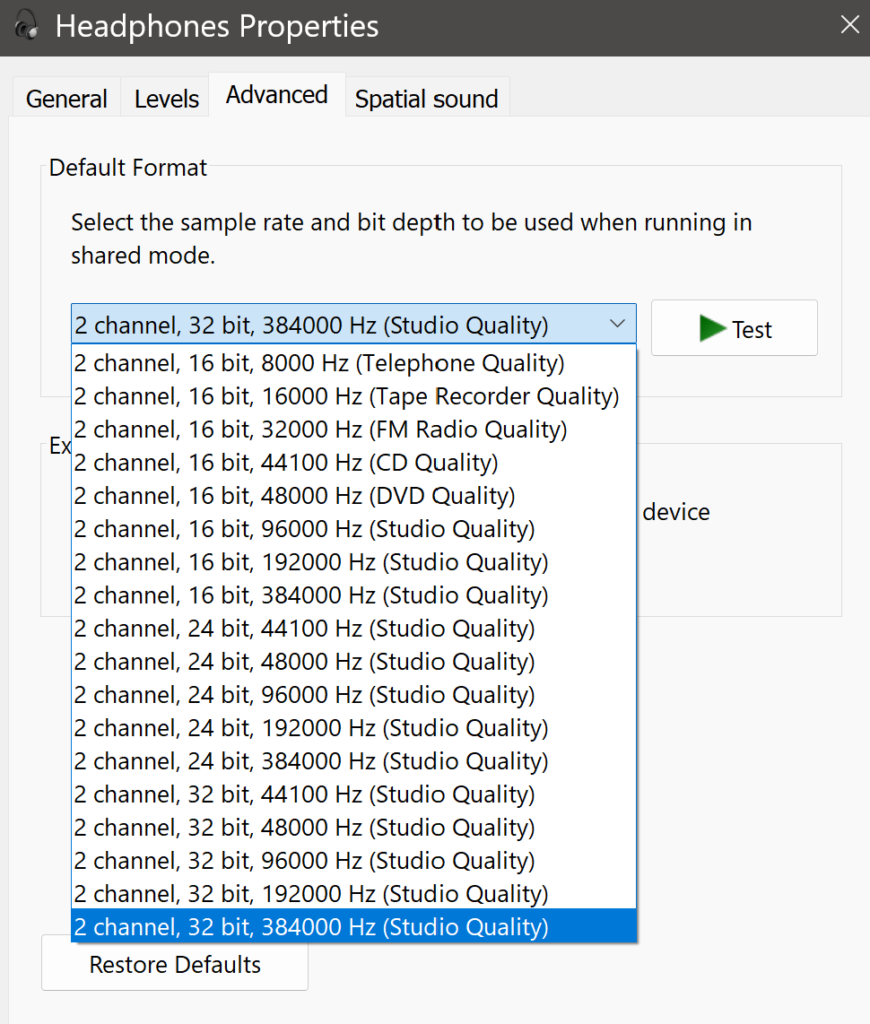Select the Advanced tab

point(277,95)
